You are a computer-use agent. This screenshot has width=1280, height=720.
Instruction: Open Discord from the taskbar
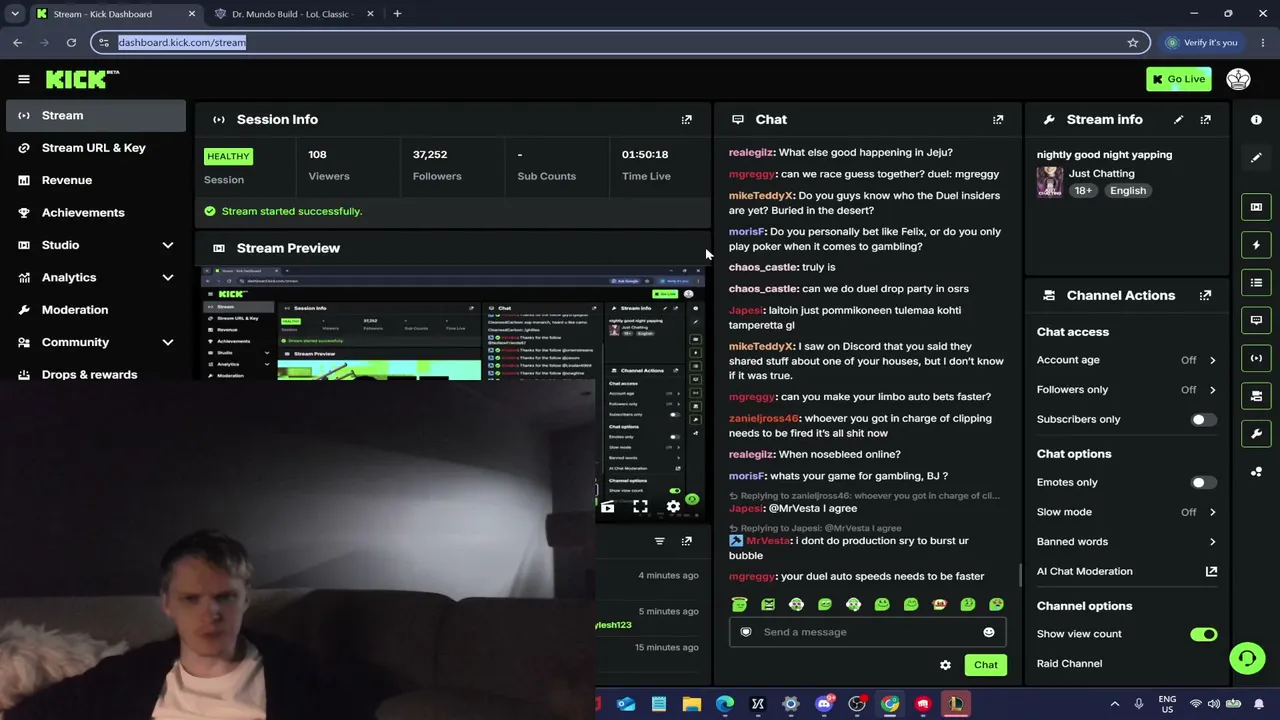pyautogui.click(x=824, y=704)
